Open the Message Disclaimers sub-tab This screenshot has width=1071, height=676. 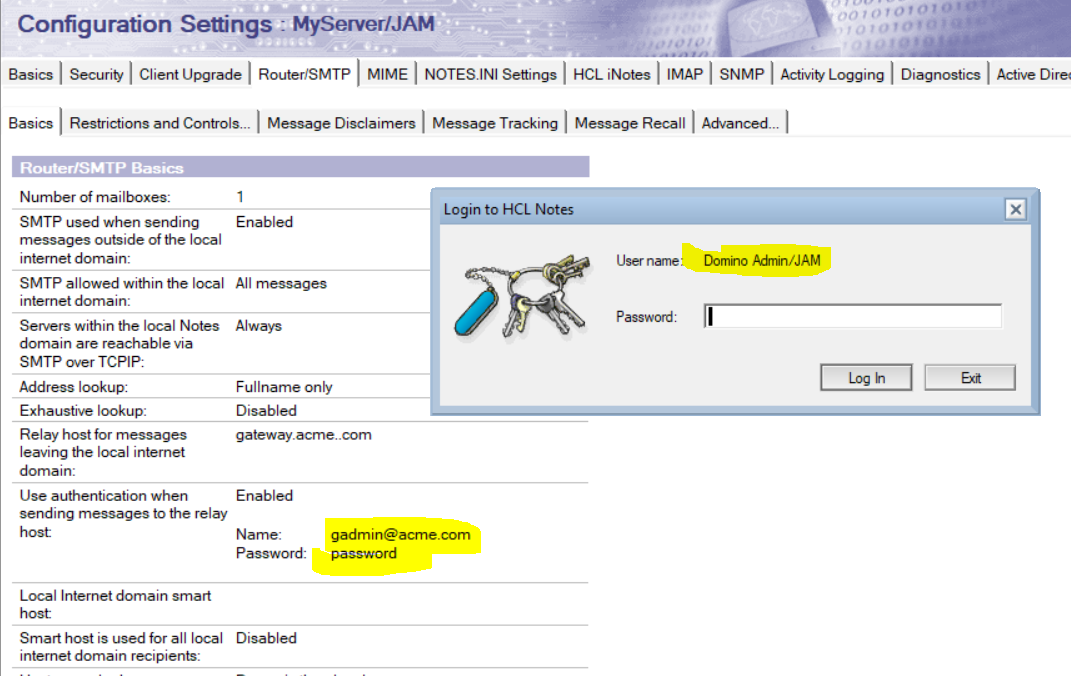(x=341, y=123)
